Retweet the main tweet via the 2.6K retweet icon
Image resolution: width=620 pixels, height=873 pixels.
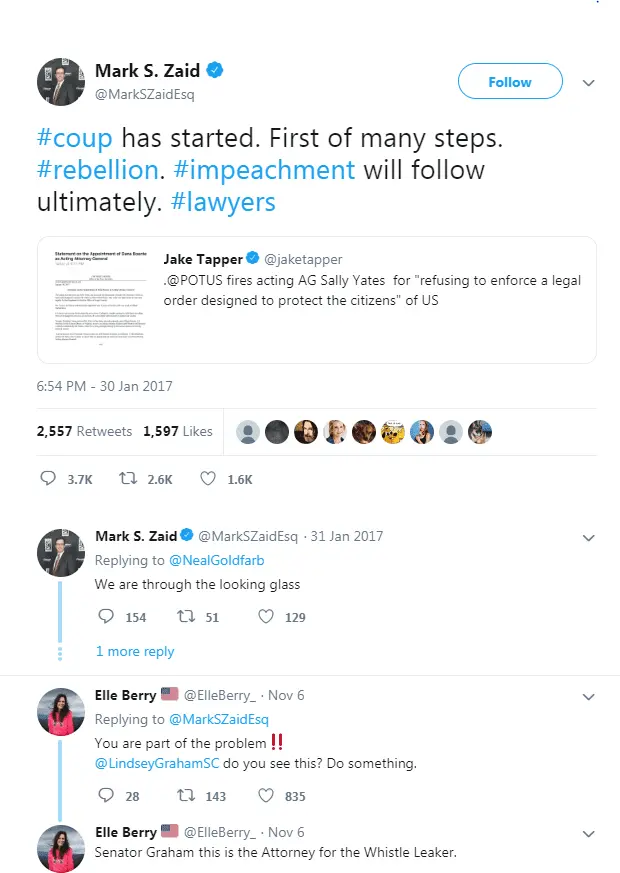click(129, 479)
